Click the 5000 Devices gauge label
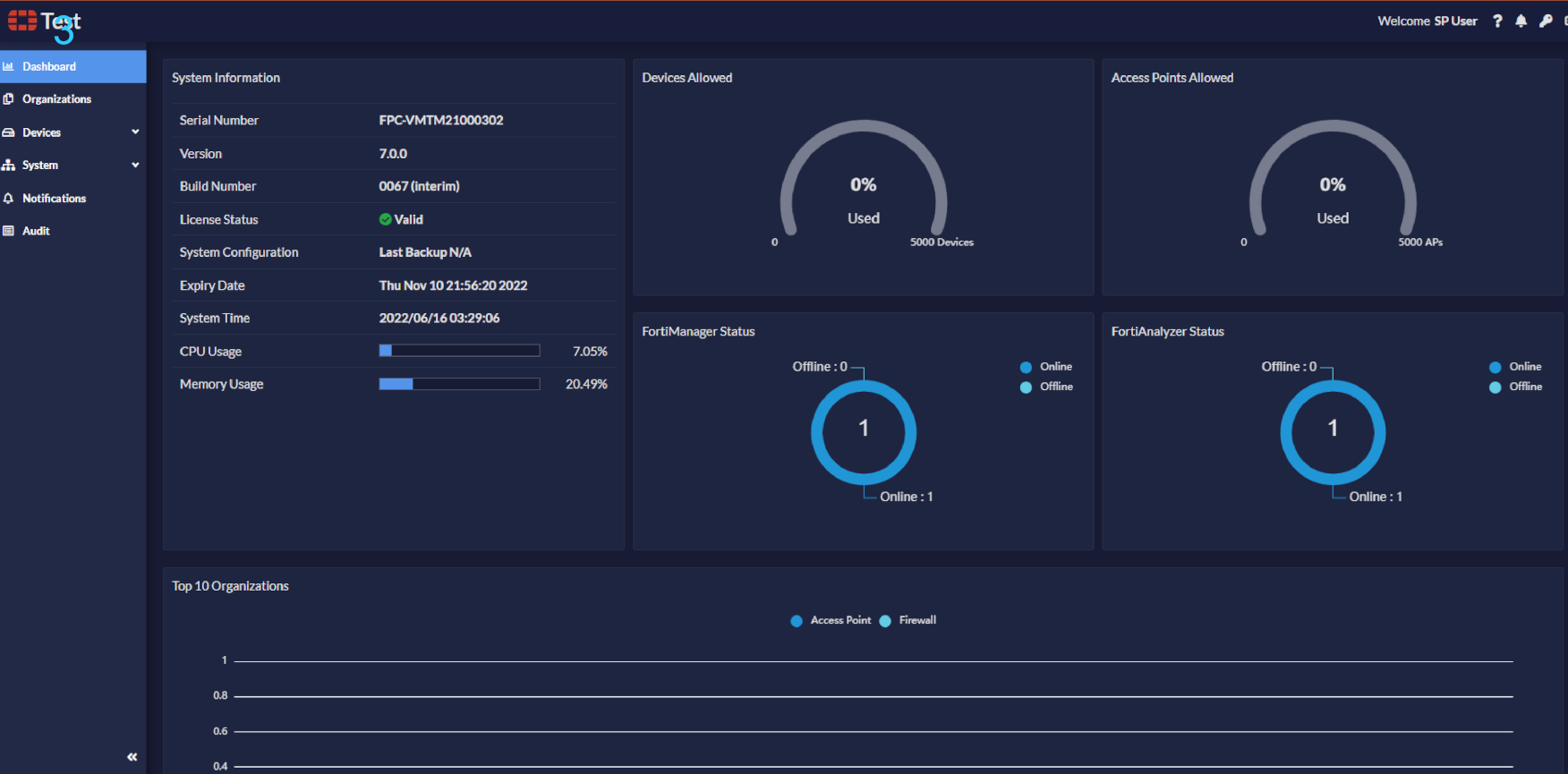The height and width of the screenshot is (774, 1568). coord(942,242)
